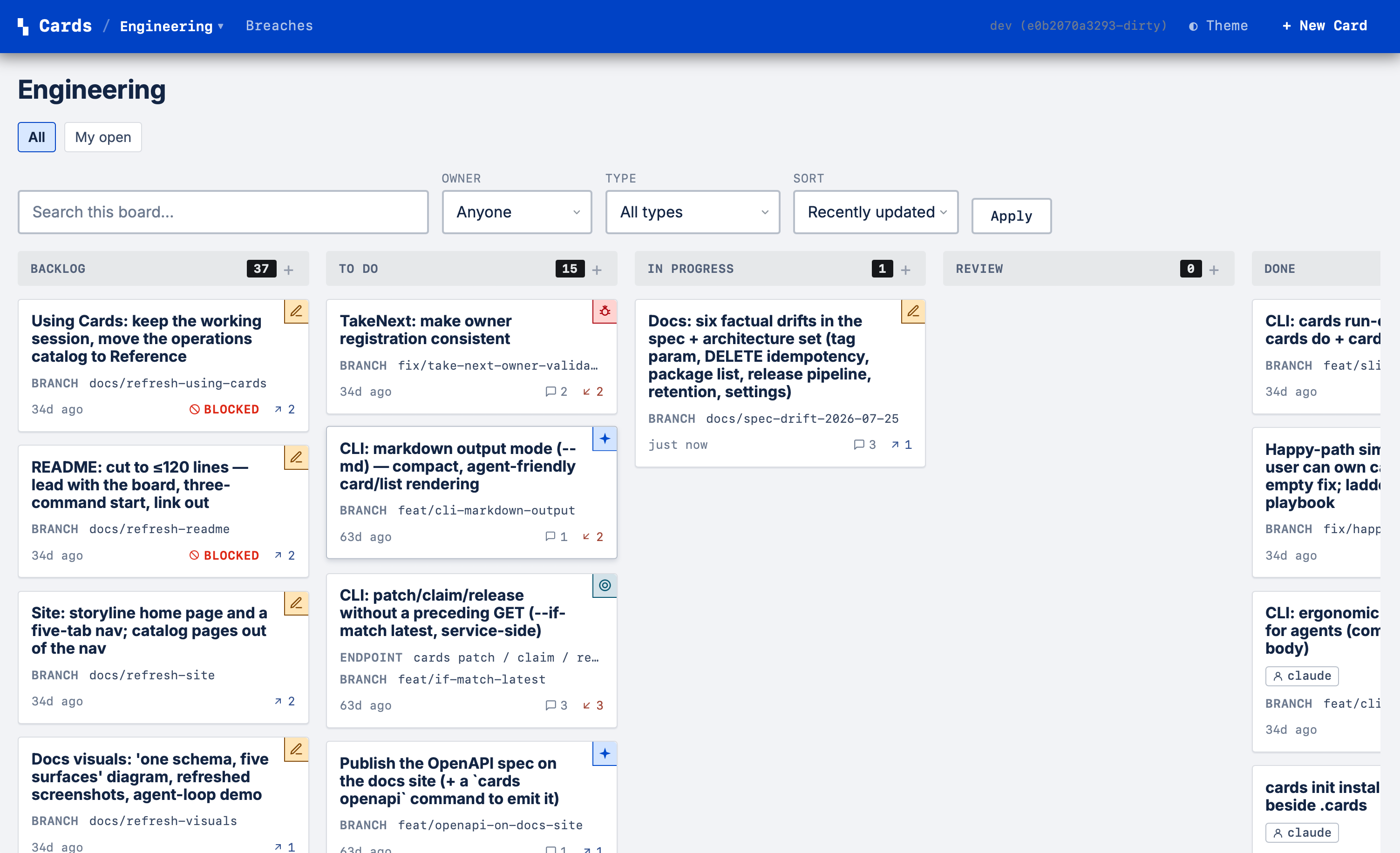Viewport: 1400px width, 853px height.
Task: Add a card to Review column
Action: pyautogui.click(x=1214, y=270)
